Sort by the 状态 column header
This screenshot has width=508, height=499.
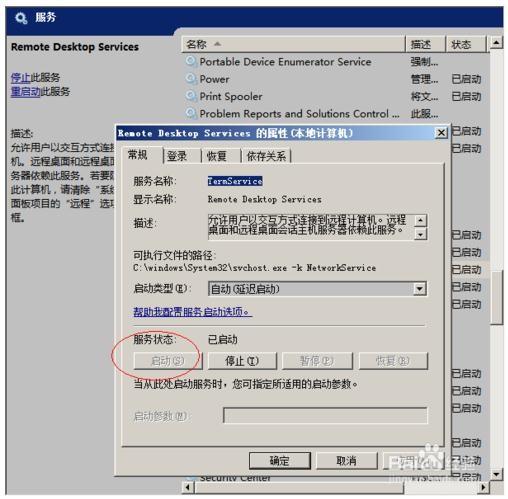pos(466,44)
